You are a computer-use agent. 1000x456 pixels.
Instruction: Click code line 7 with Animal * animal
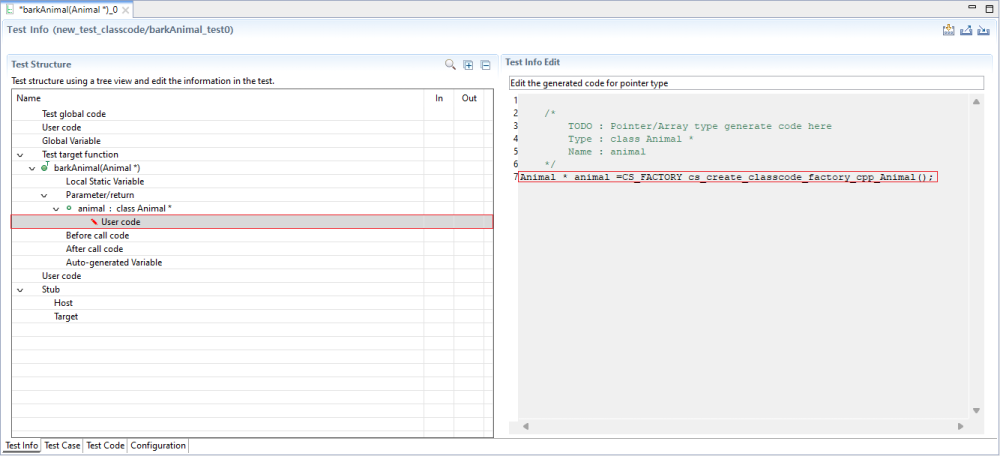726,177
